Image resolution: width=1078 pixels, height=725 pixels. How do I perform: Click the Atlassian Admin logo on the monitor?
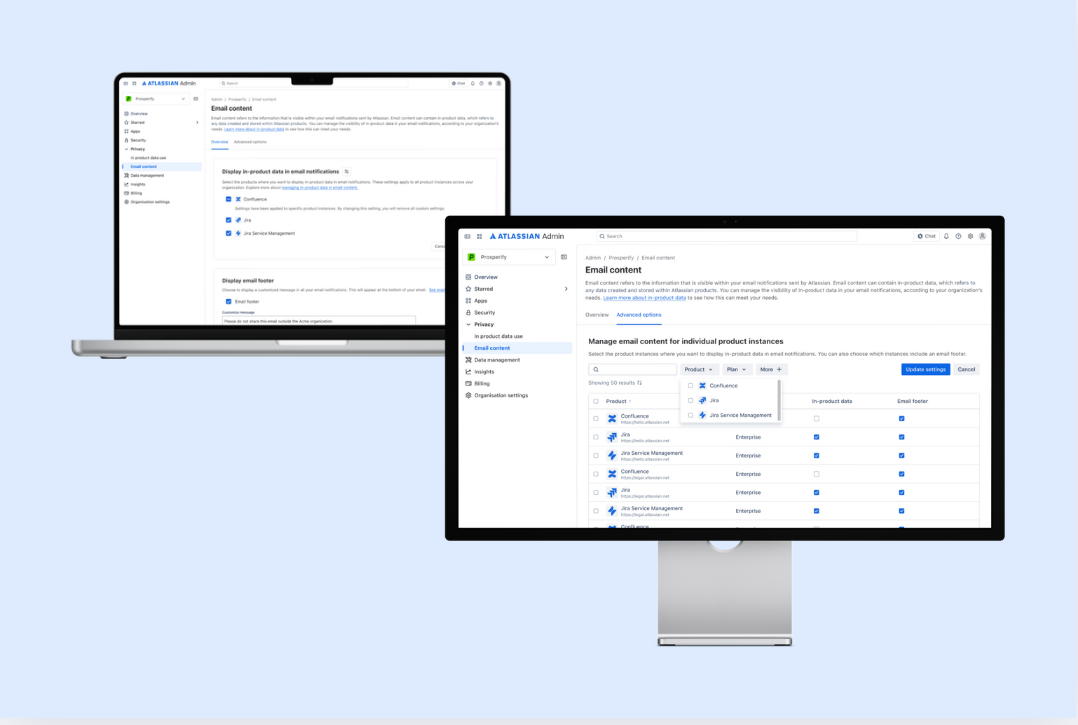pos(527,236)
